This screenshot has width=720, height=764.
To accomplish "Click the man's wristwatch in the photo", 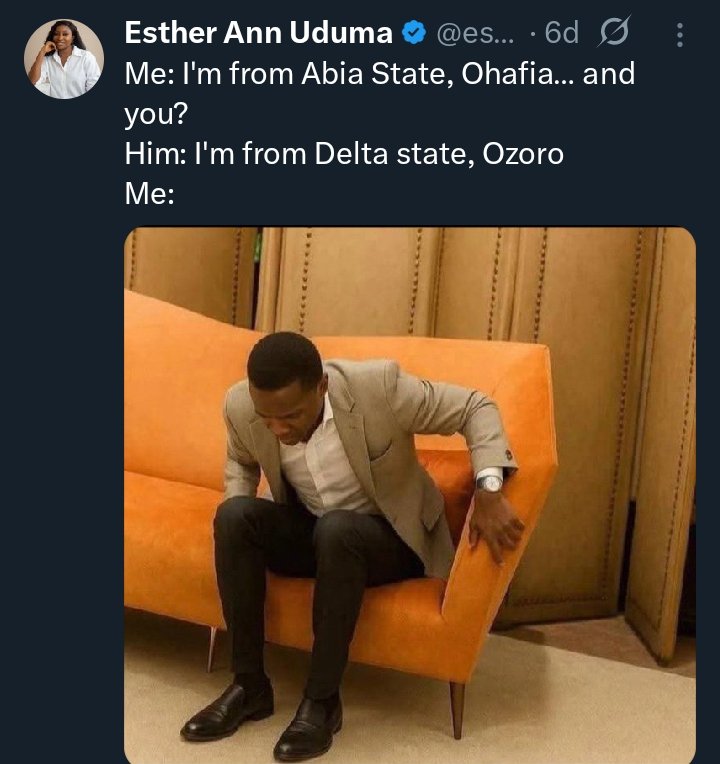I will click(490, 482).
